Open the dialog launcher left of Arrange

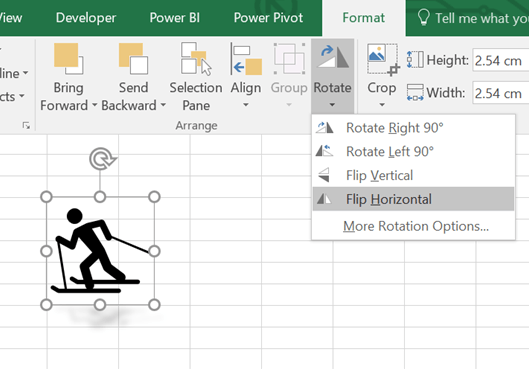click(26, 125)
